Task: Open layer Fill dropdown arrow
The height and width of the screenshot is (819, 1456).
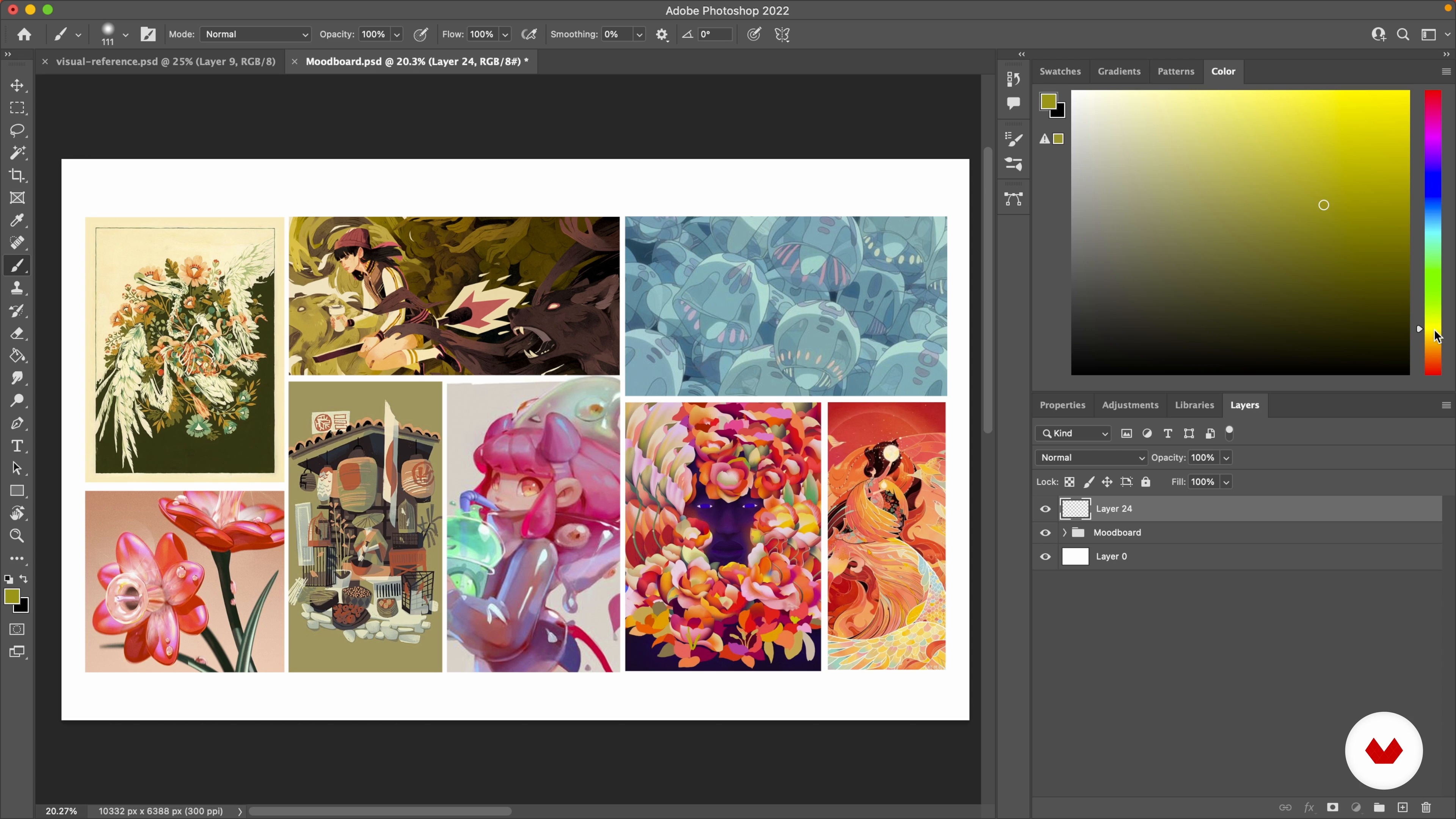Action: pyautogui.click(x=1227, y=482)
